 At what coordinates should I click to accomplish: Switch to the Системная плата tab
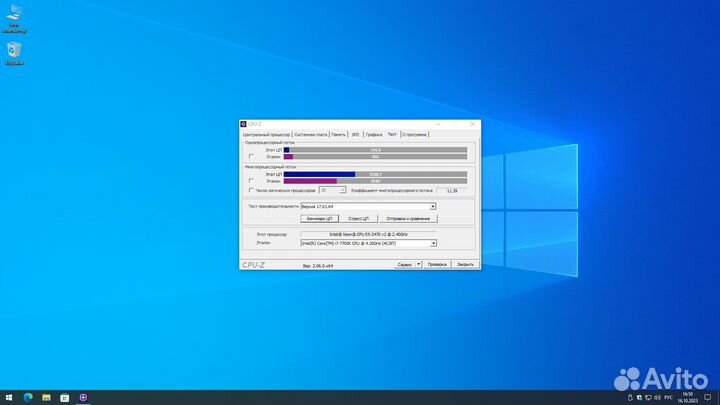310,135
